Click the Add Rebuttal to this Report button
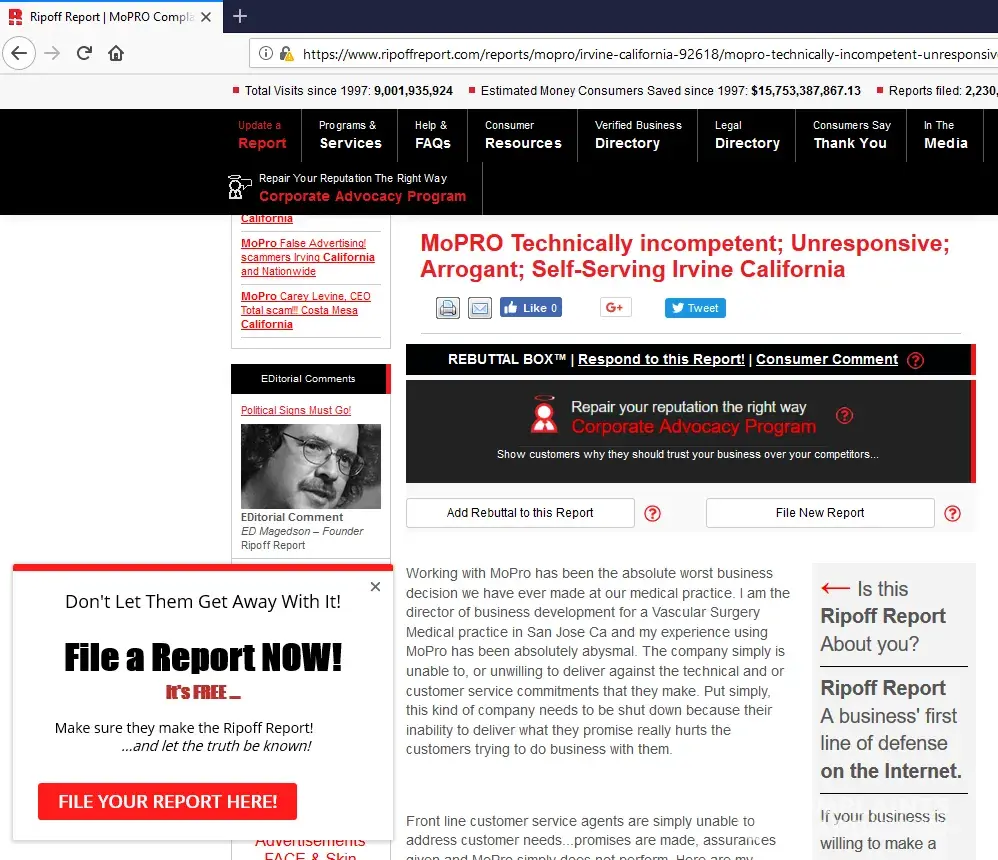Screen dimensions: 998x860 tap(520, 513)
